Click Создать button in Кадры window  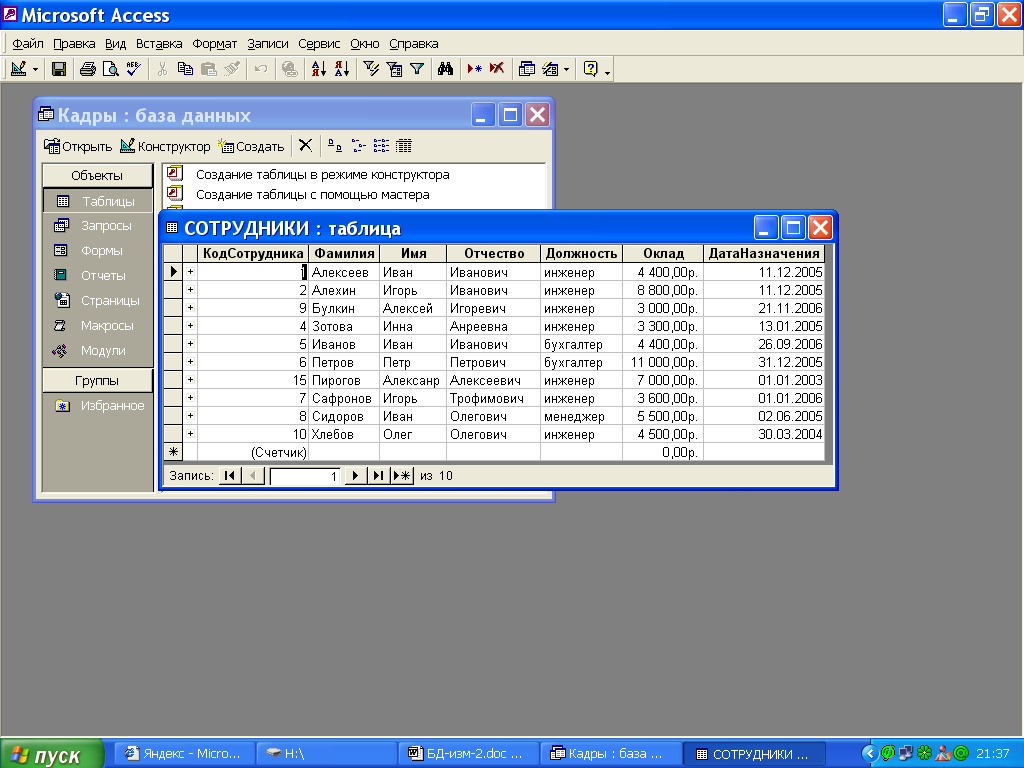click(251, 146)
